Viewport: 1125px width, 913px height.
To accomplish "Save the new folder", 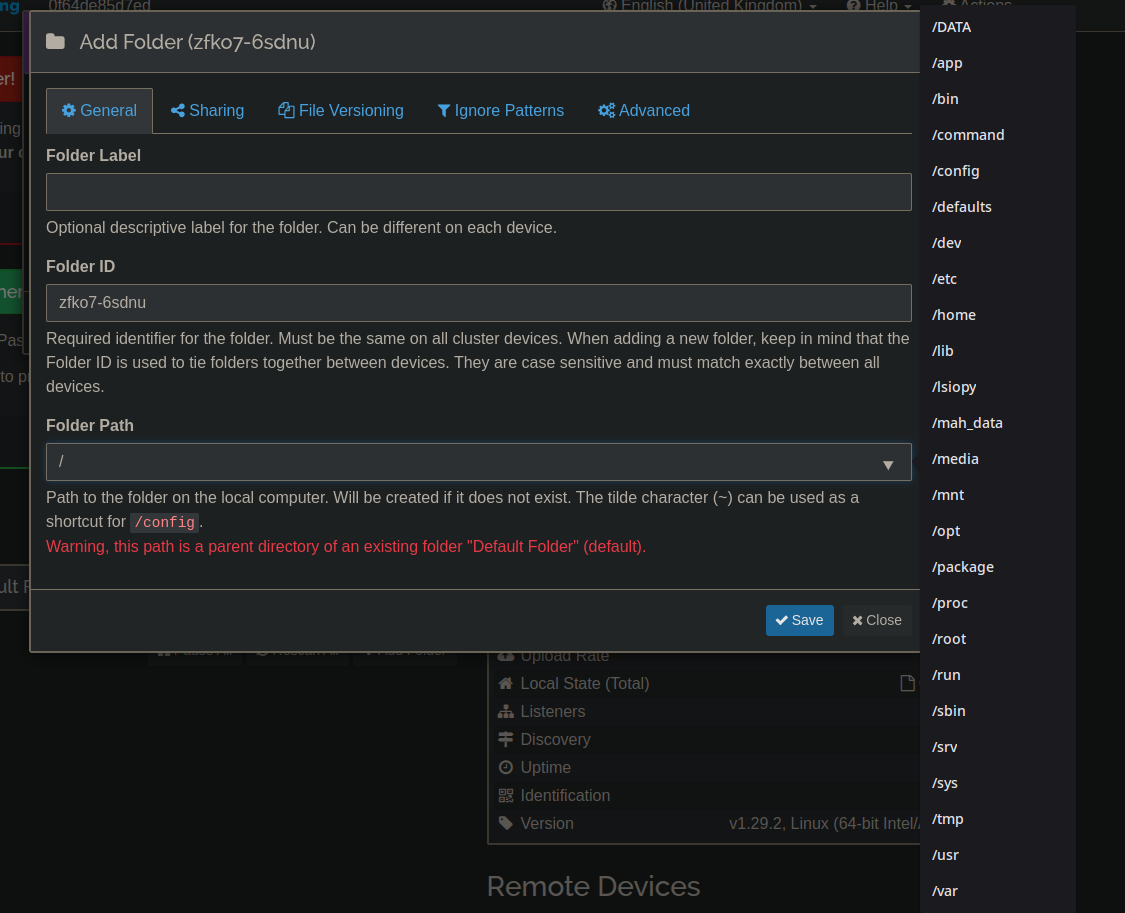I will 799,620.
